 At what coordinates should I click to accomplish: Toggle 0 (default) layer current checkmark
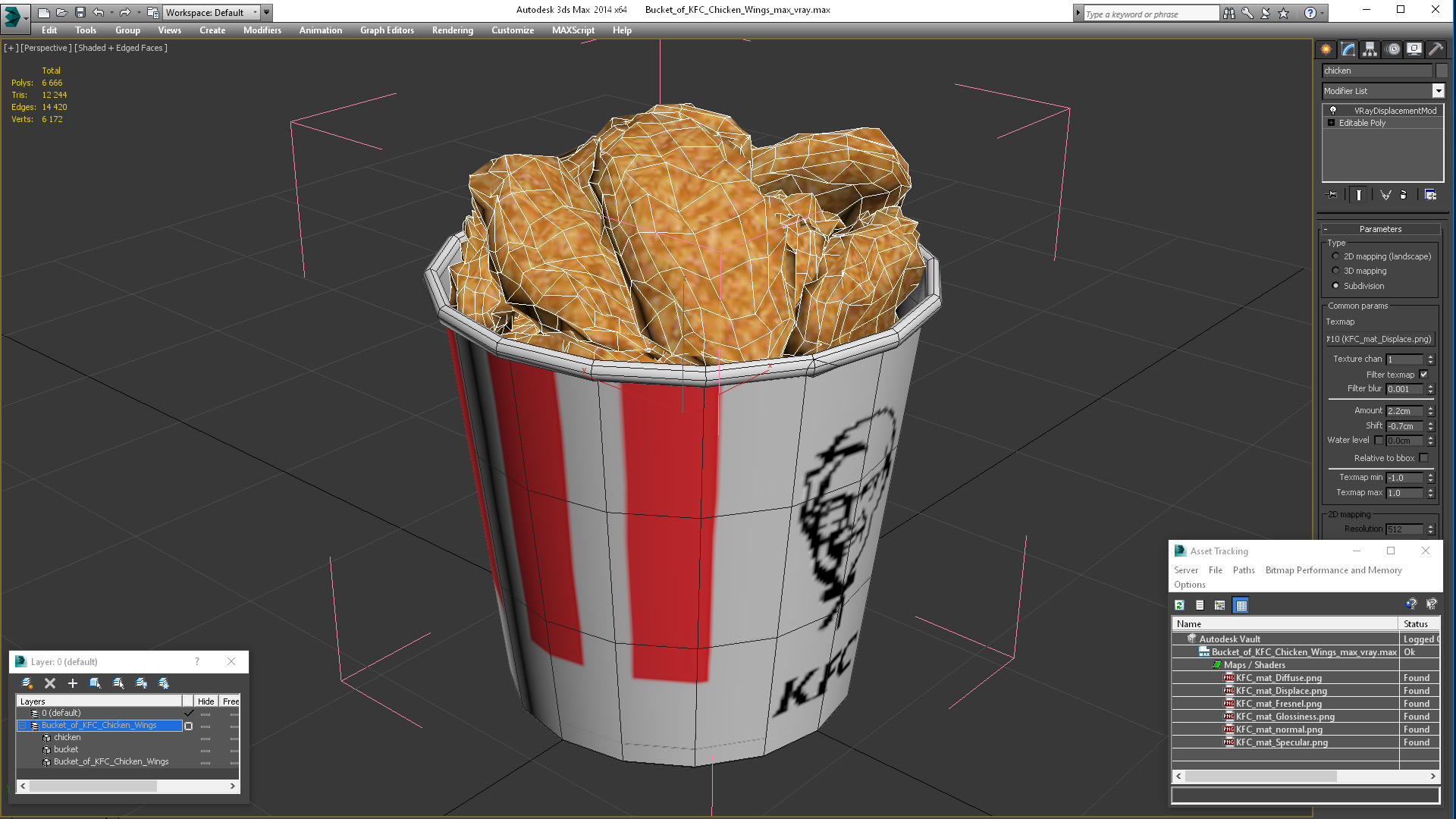(189, 713)
